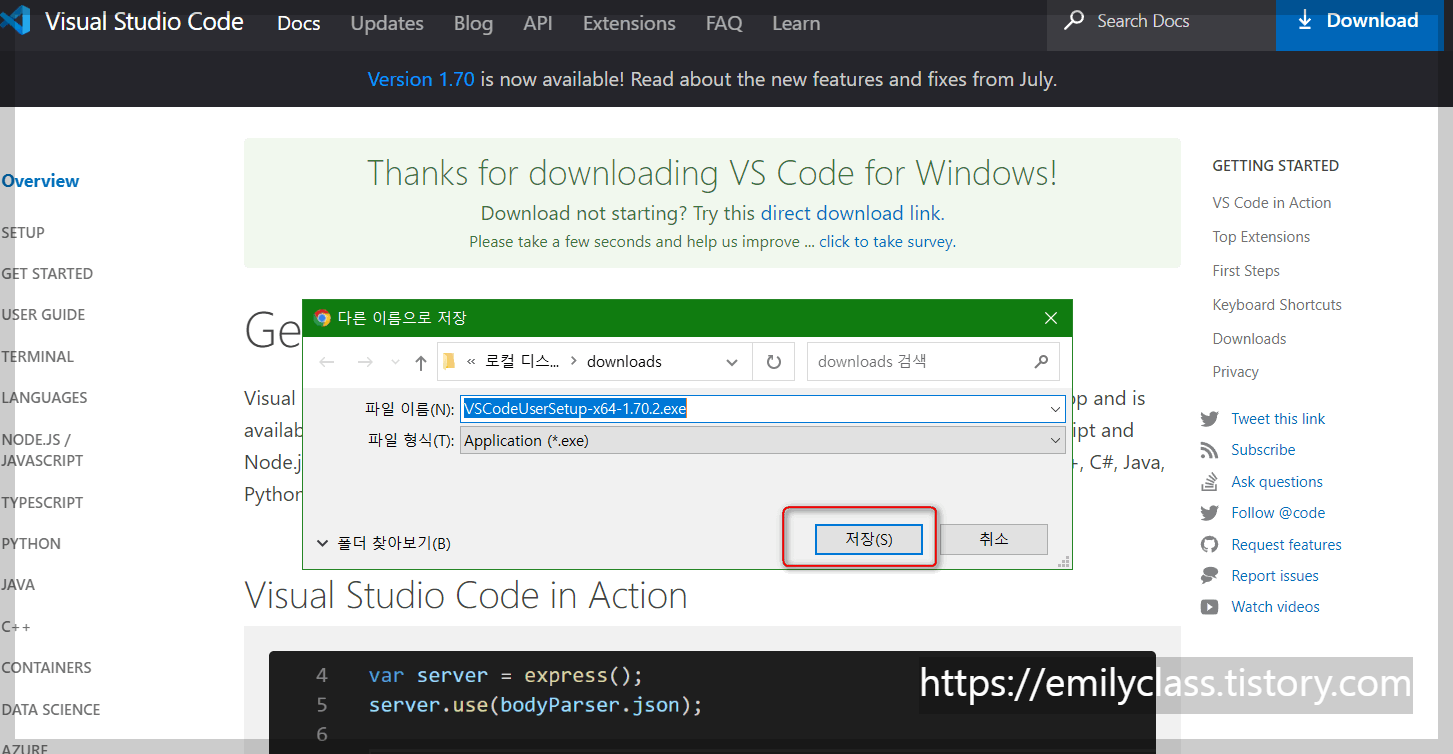This screenshot has width=1453, height=754.
Task: Click the « overflow chevron in the address path
Action: point(471,362)
